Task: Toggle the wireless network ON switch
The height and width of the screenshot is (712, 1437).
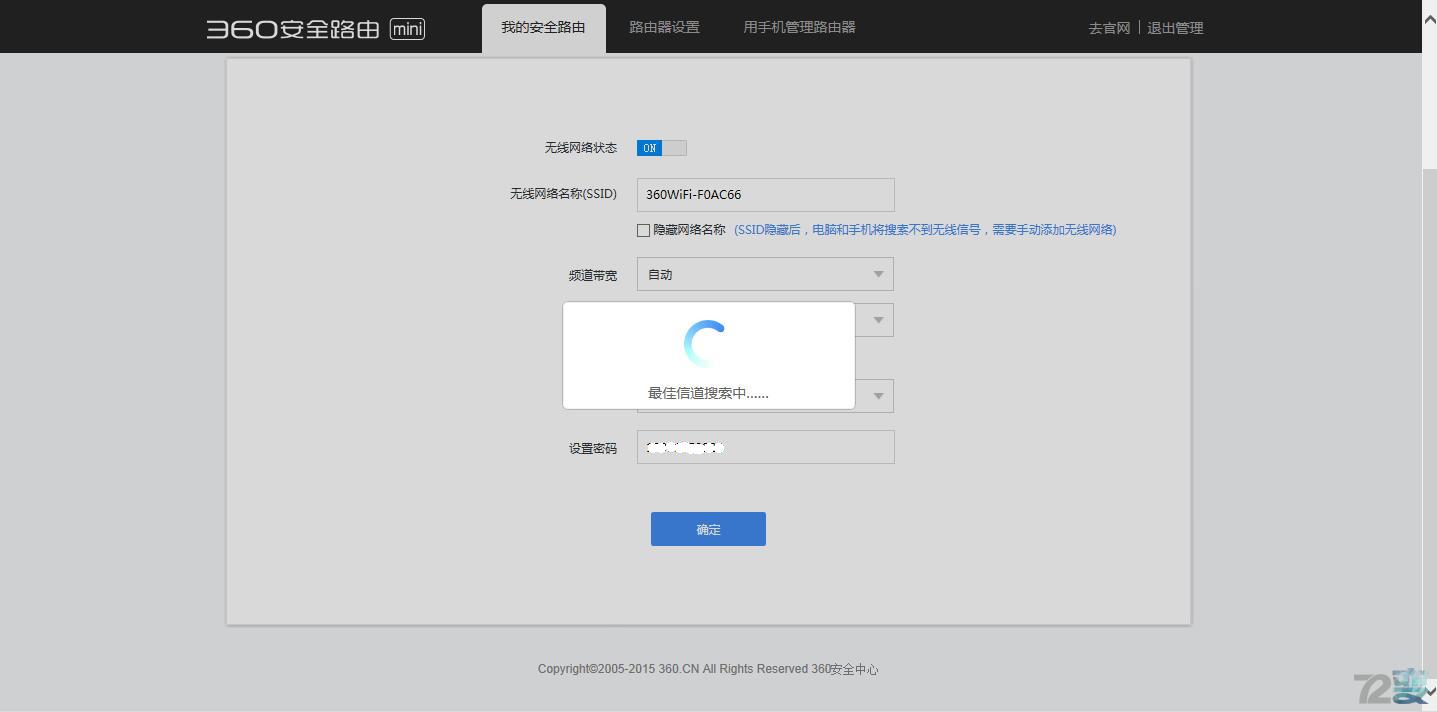Action: pos(662,147)
